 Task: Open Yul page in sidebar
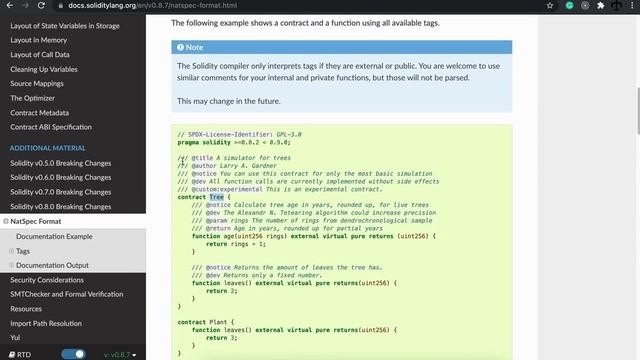point(15,338)
